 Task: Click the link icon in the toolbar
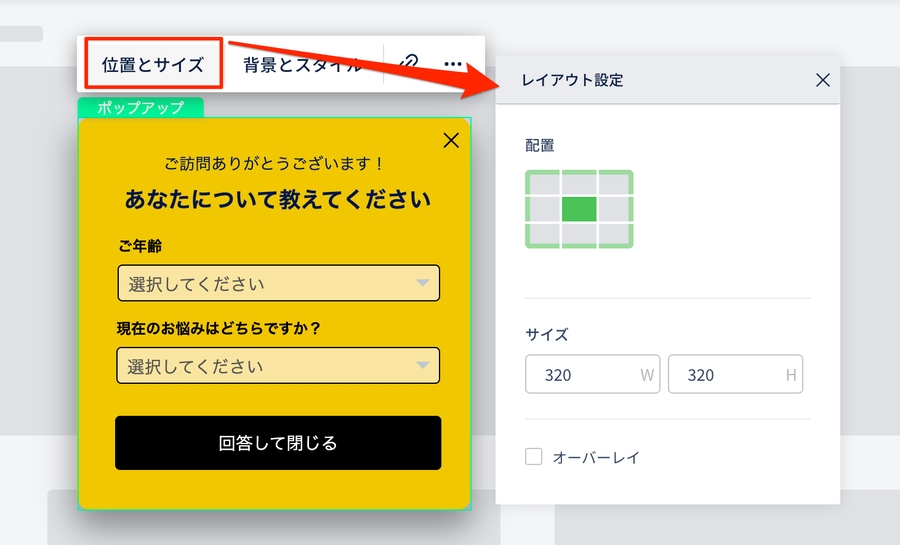coord(408,64)
